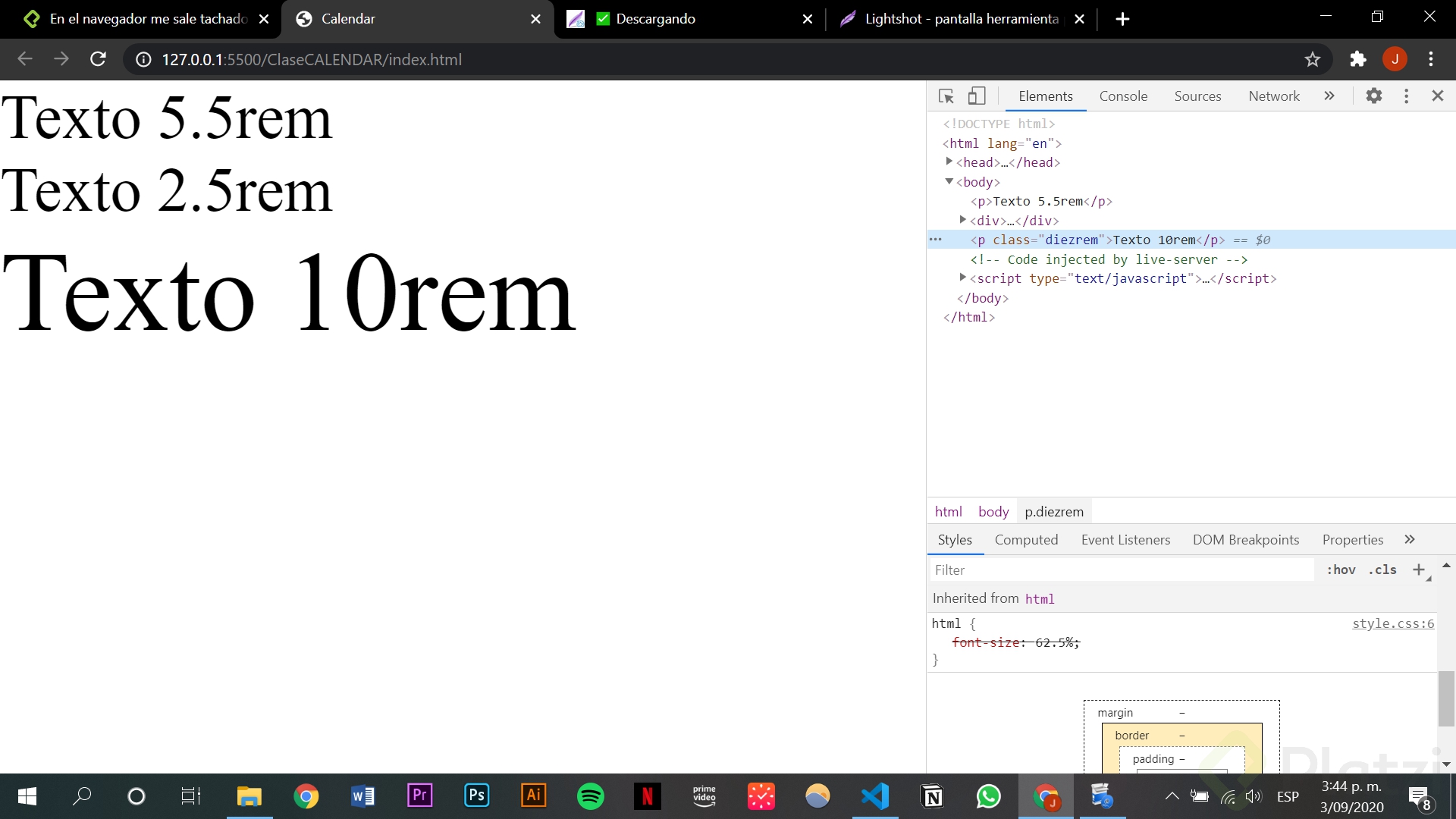
Task: Open the Chrome extensions puzzle icon
Action: (x=1357, y=59)
